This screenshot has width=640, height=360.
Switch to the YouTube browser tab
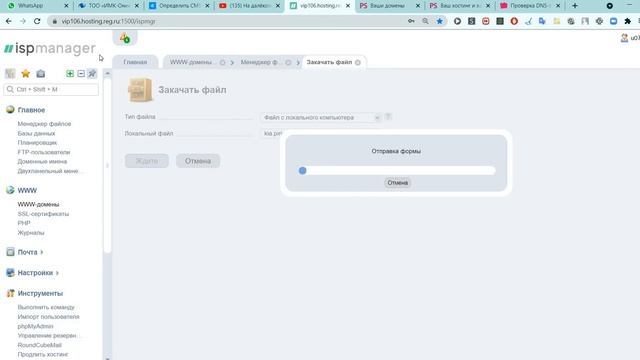coord(249,6)
